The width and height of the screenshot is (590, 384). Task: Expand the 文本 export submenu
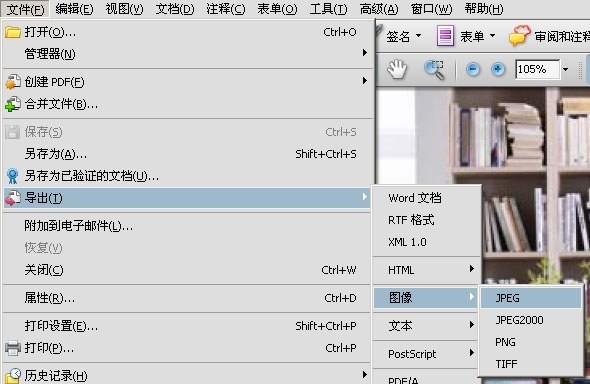click(427, 325)
